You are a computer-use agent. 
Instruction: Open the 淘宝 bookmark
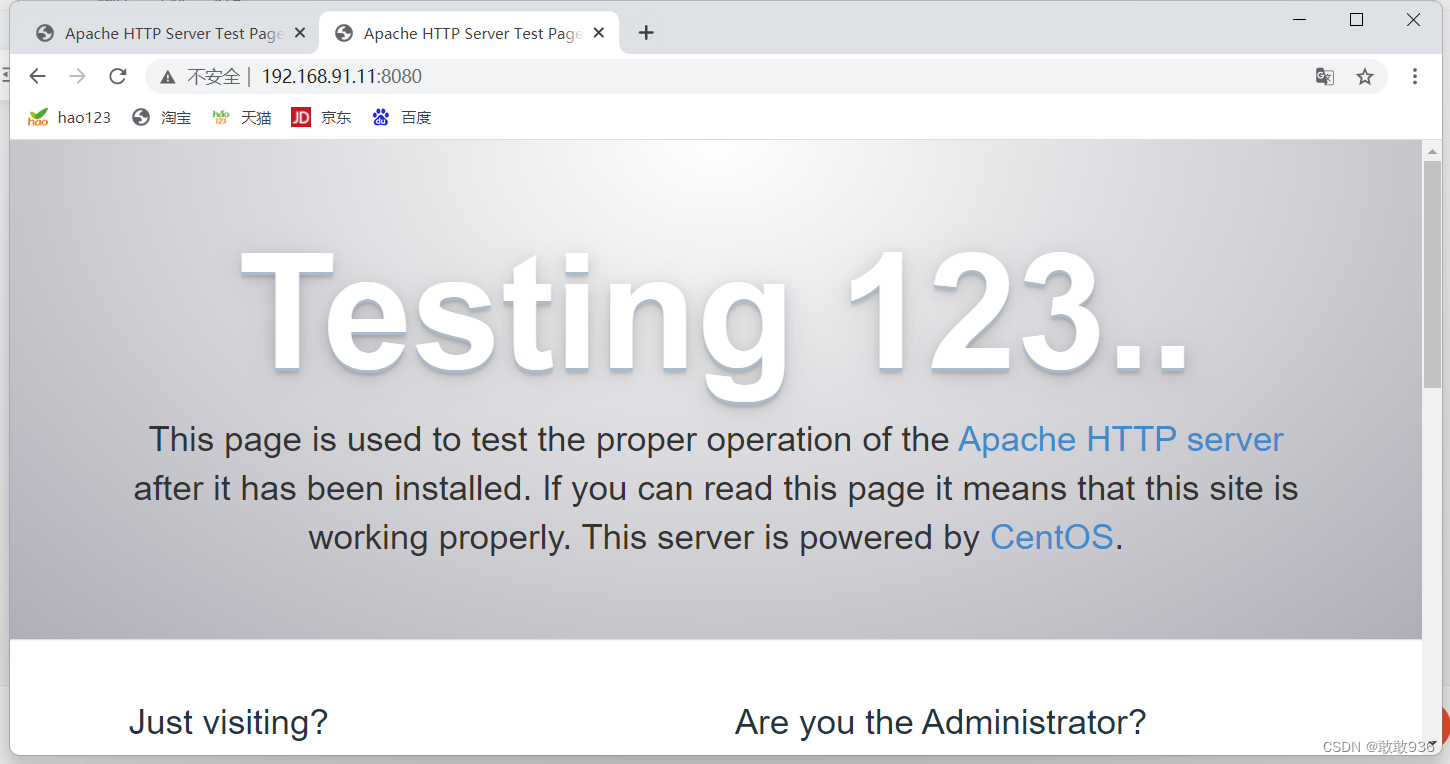[x=162, y=117]
